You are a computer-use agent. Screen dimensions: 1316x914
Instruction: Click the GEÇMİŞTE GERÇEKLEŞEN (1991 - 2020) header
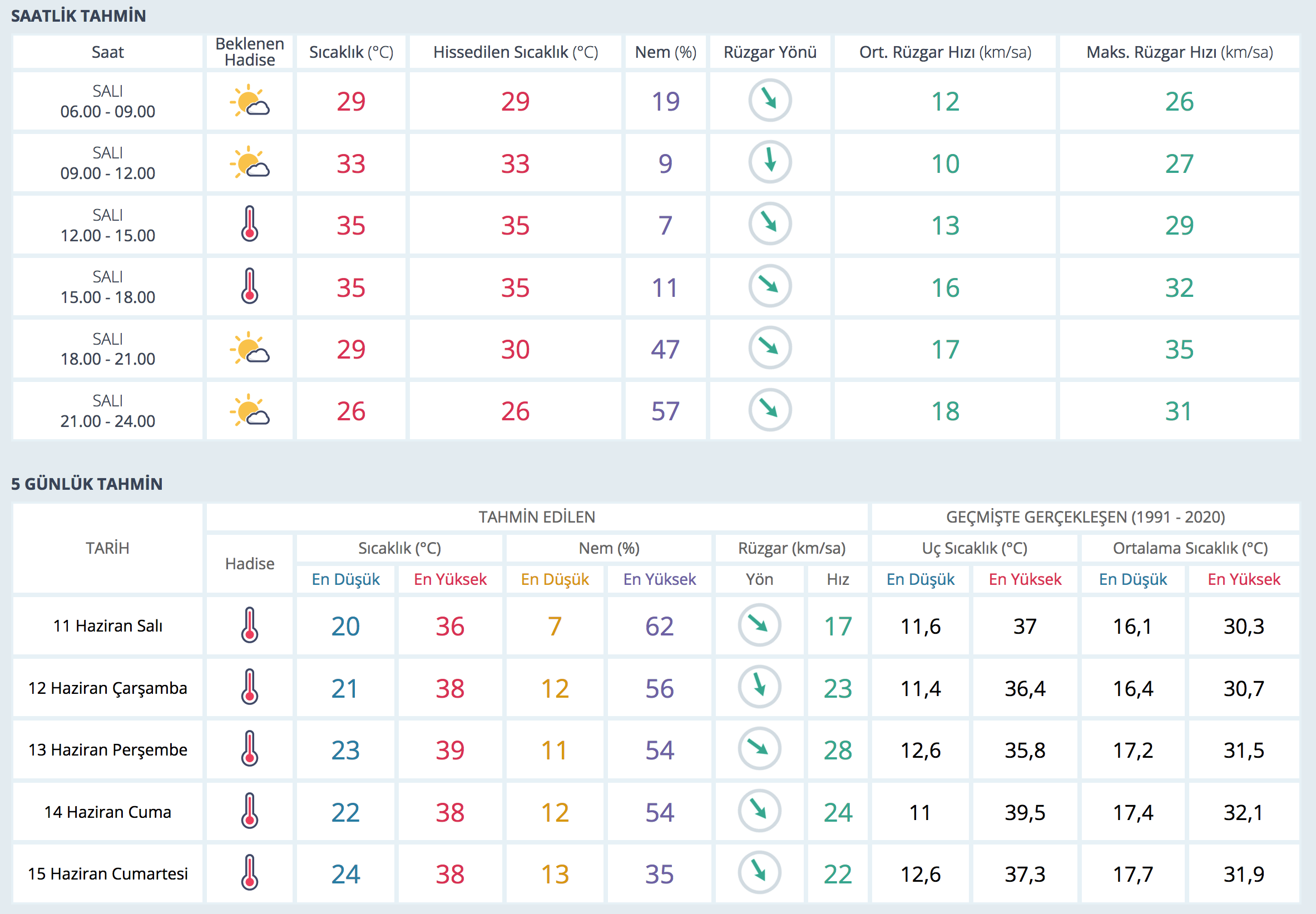tap(1085, 517)
